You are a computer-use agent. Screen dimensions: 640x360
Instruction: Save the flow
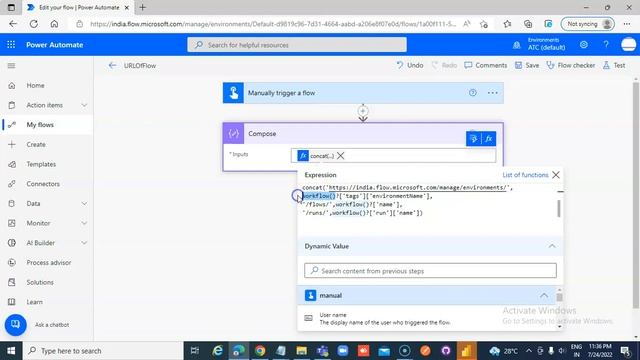pyautogui.click(x=527, y=65)
